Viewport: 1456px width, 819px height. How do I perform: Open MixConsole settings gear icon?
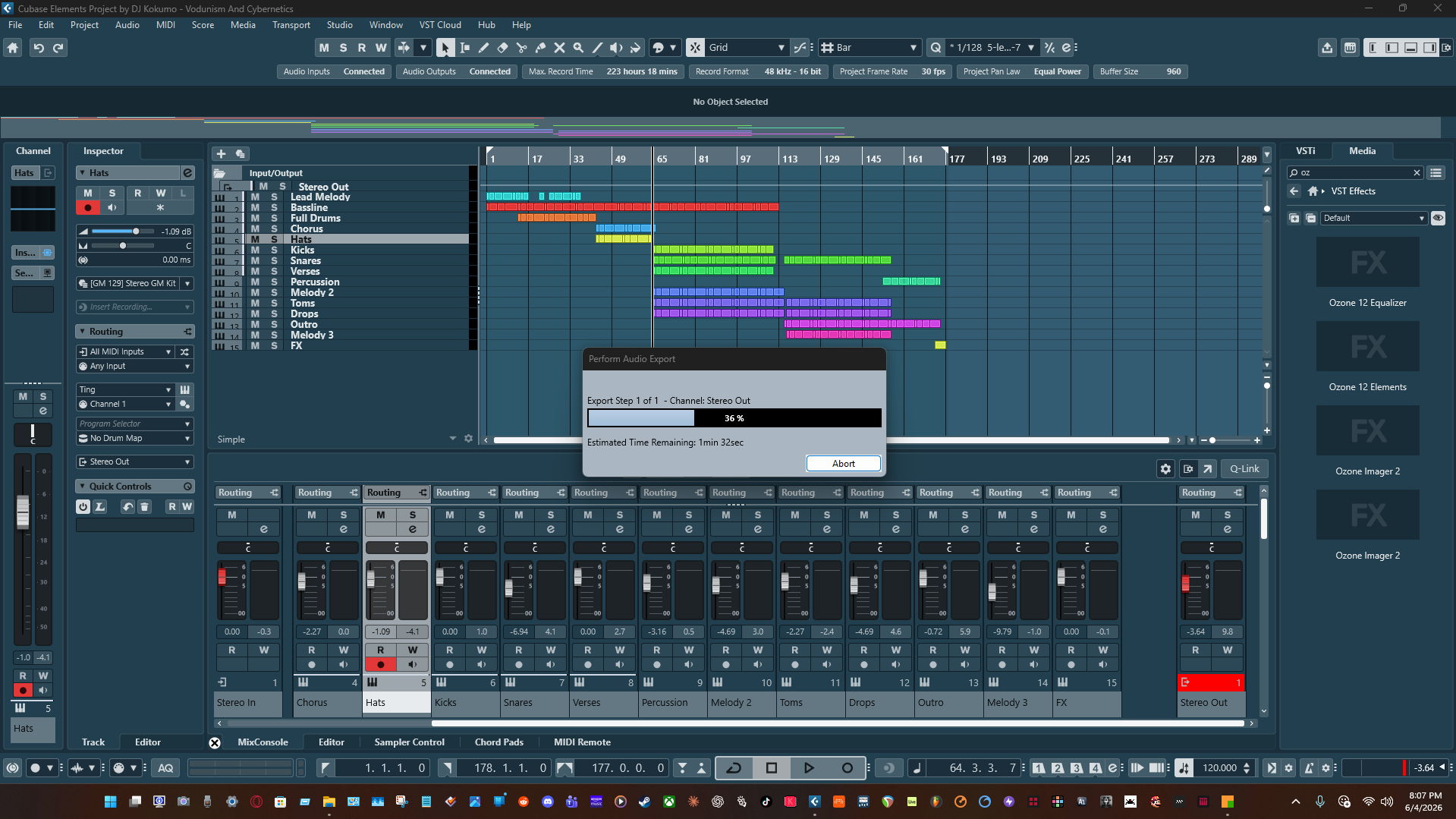coord(1166,469)
